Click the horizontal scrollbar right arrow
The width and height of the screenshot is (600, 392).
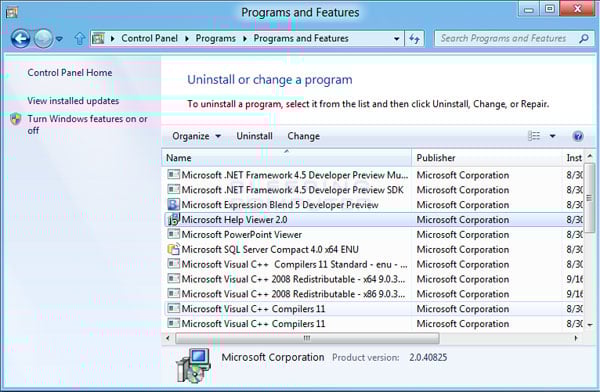coord(576,338)
